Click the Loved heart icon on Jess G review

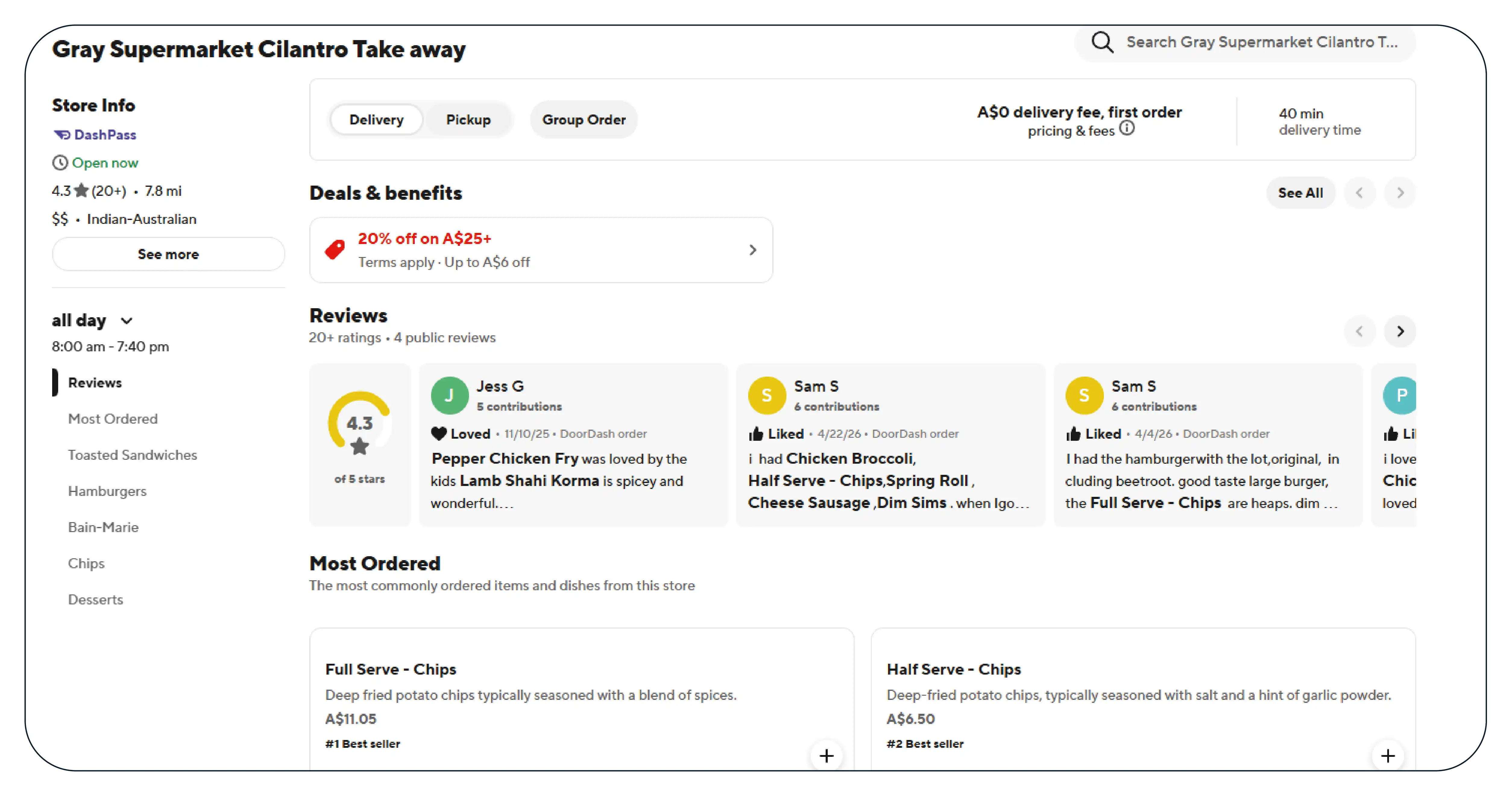tap(439, 434)
